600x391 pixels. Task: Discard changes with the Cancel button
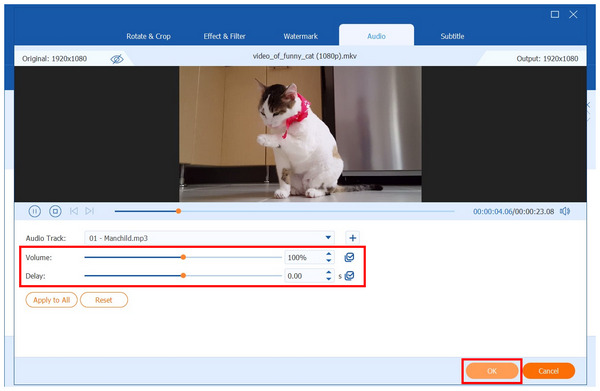(x=548, y=371)
